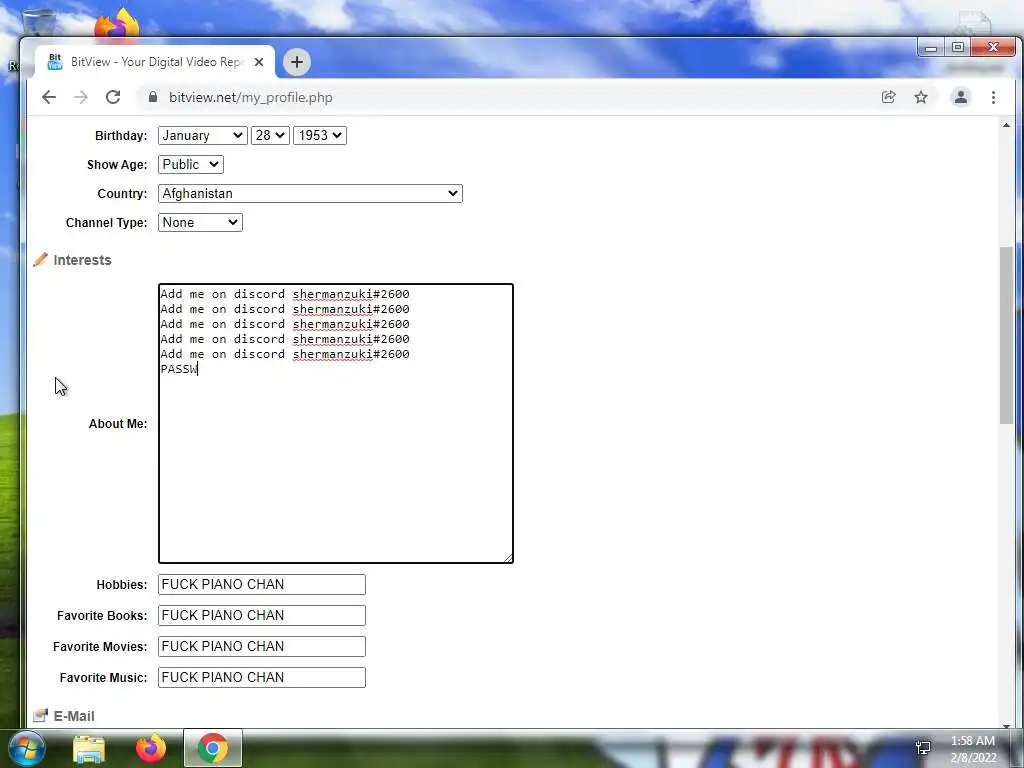Click the Favorite Movies input field
The height and width of the screenshot is (768, 1024).
tap(262, 647)
